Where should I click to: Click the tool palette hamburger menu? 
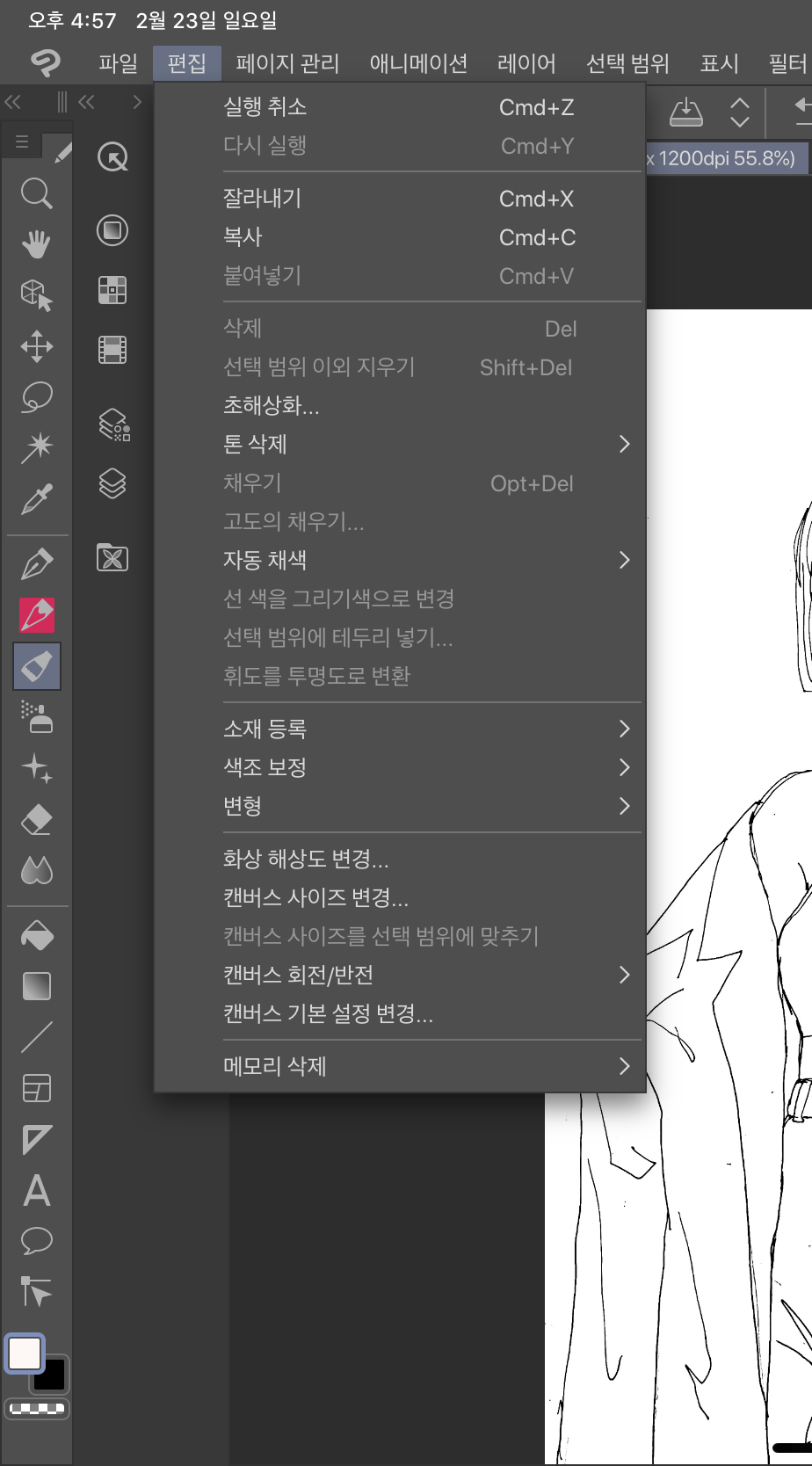(x=22, y=142)
